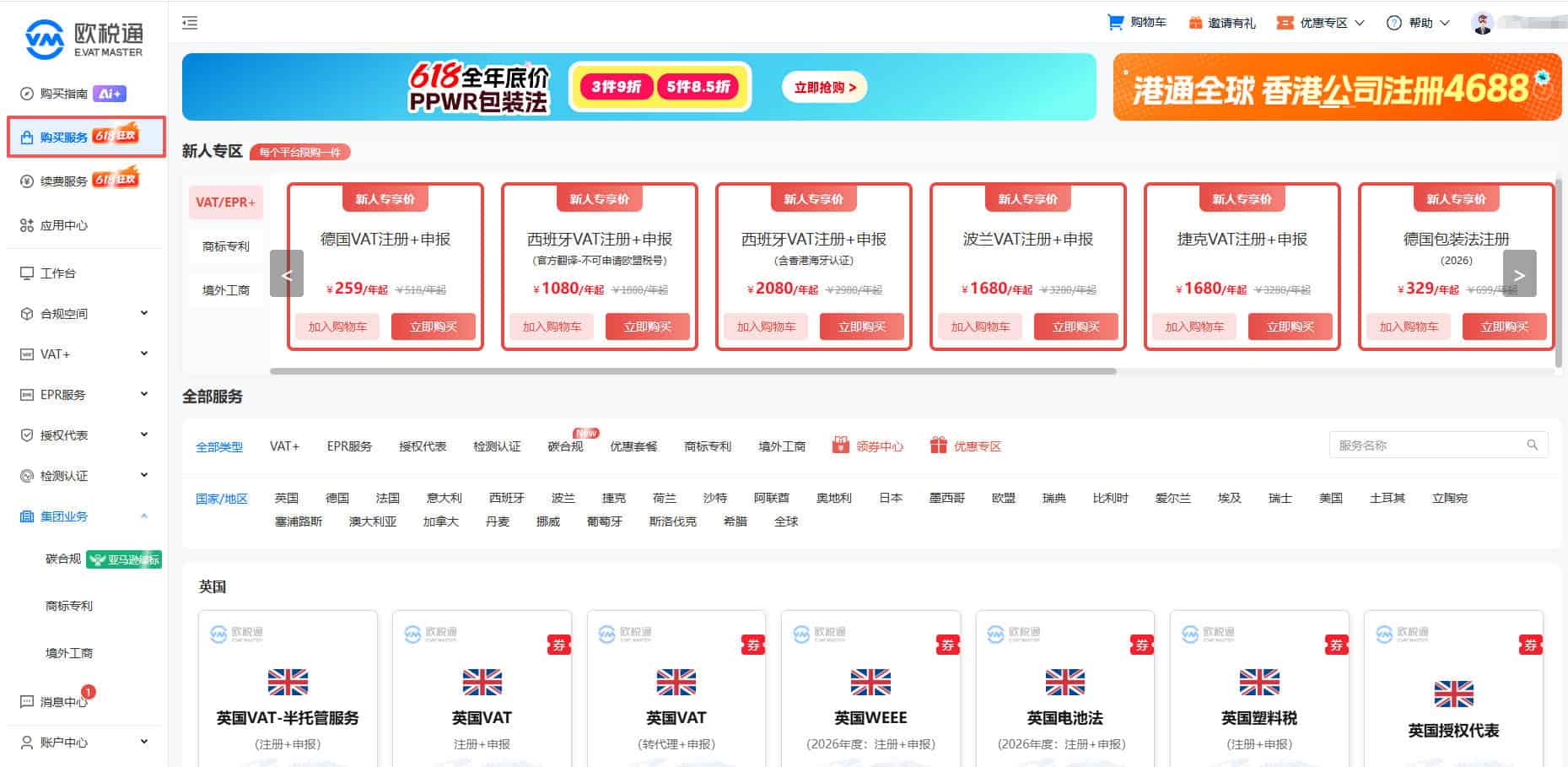
Task: Open the 港通全球 香港公司注册 banner
Action: click(1337, 87)
